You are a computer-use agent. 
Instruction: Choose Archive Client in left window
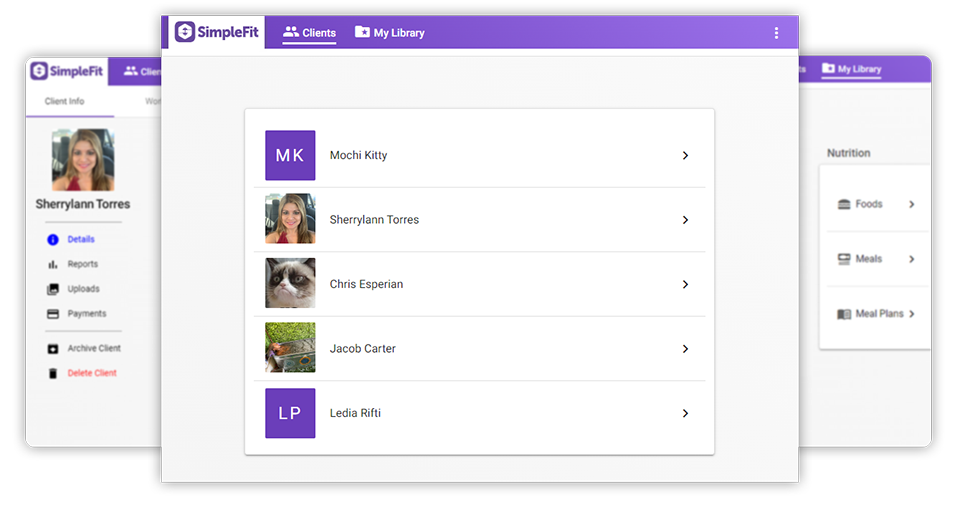click(x=94, y=348)
